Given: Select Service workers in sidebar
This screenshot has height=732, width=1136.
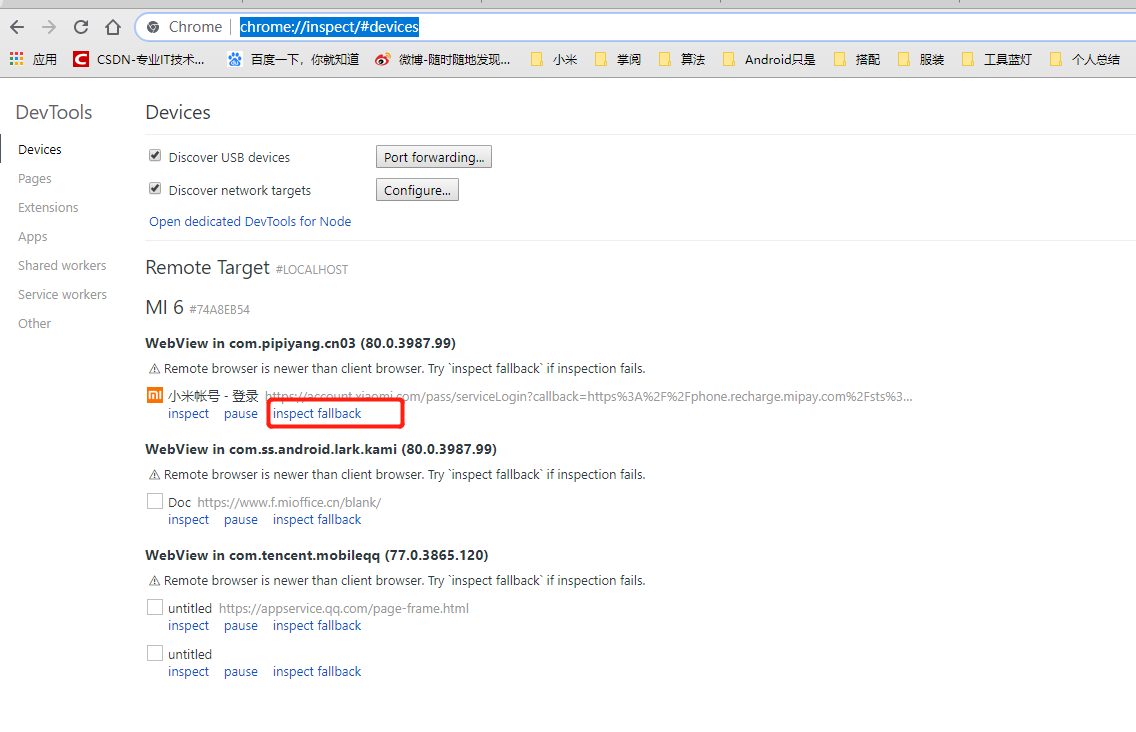Looking at the screenshot, I should pos(62,294).
